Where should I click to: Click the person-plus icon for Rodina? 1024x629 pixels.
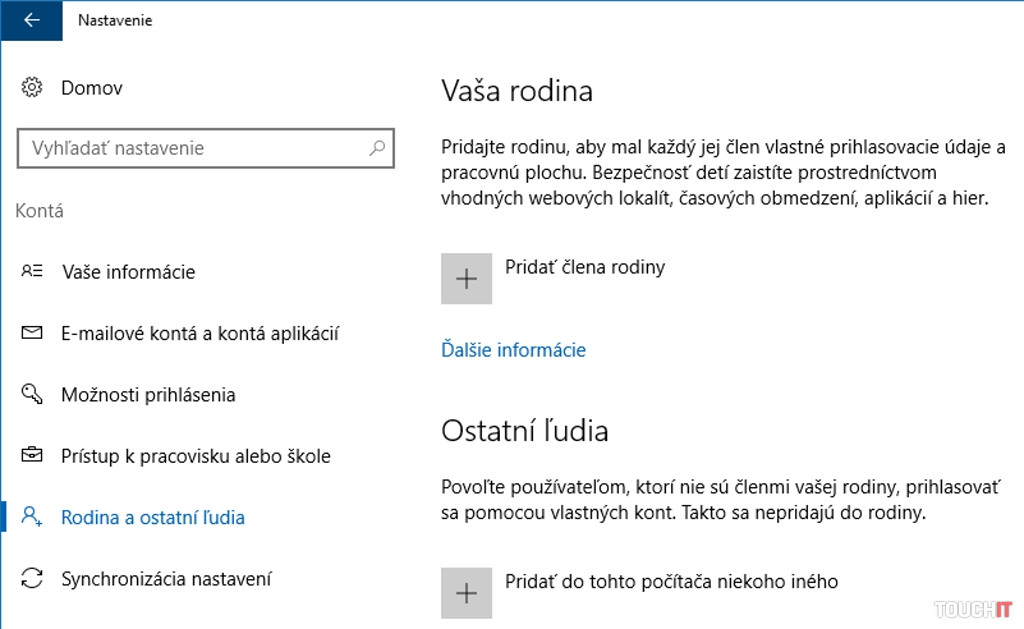tap(31, 517)
